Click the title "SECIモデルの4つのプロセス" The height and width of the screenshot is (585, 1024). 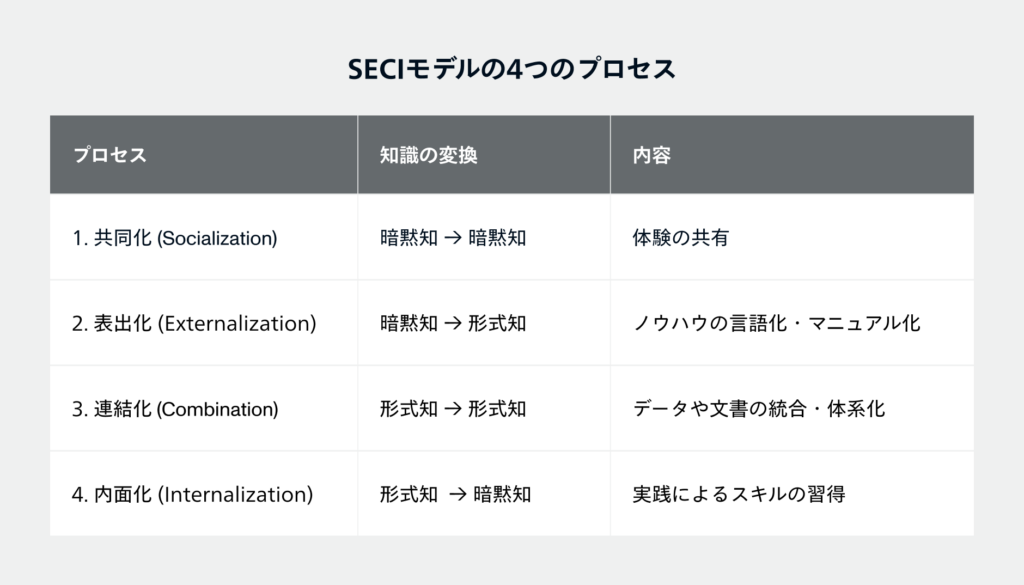coord(511,69)
